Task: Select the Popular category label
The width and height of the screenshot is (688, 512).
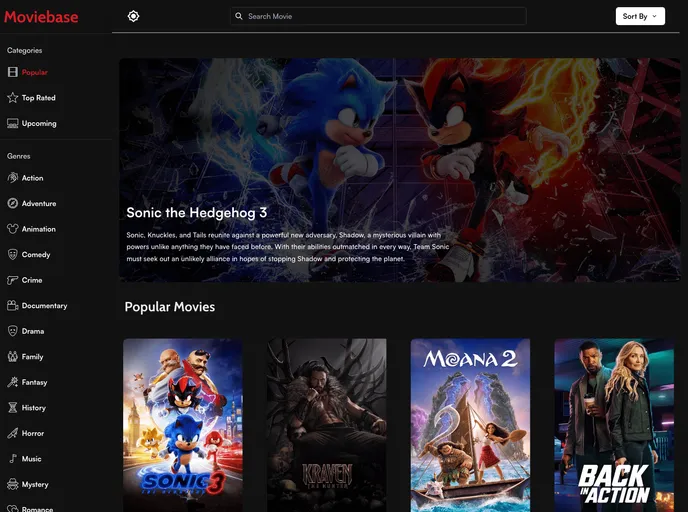Action: coord(35,72)
